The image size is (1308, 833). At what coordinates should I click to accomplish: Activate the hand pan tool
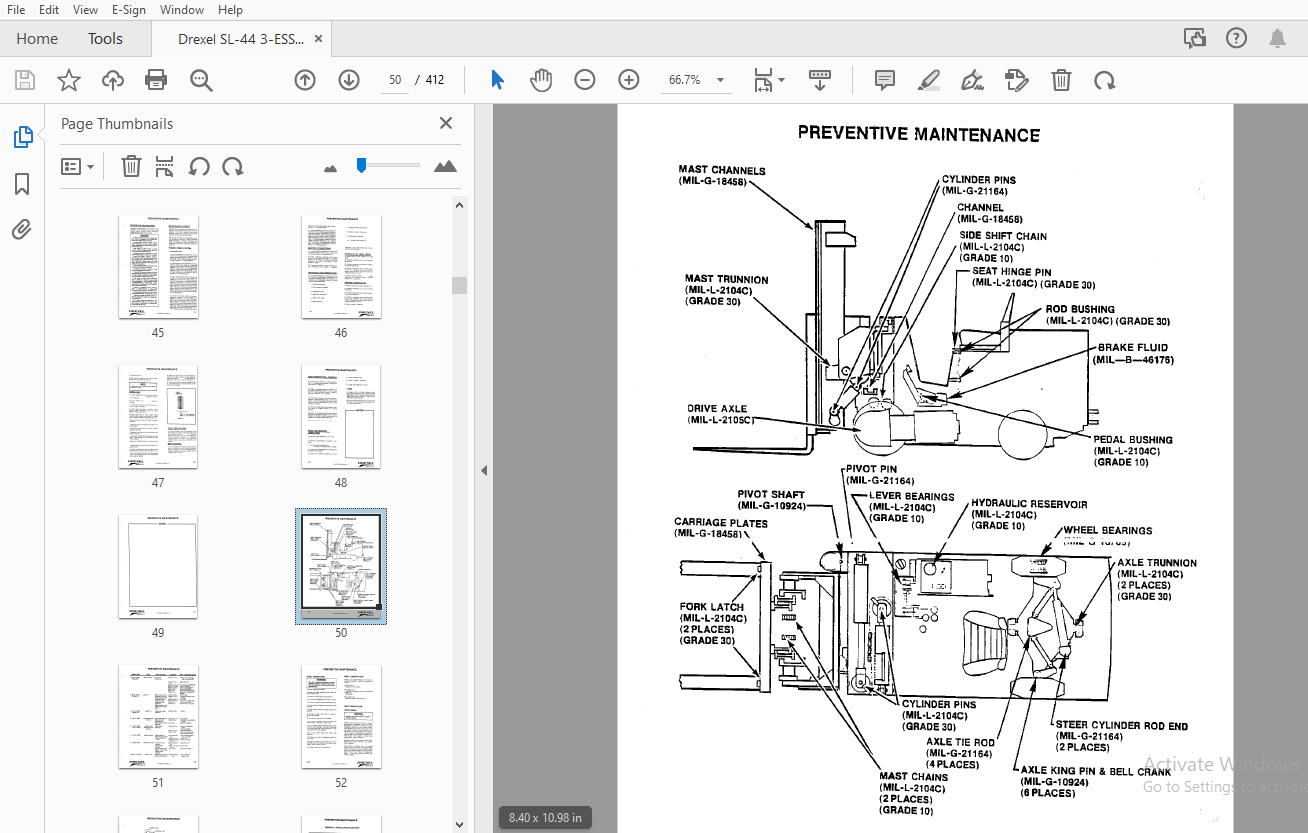(x=541, y=80)
